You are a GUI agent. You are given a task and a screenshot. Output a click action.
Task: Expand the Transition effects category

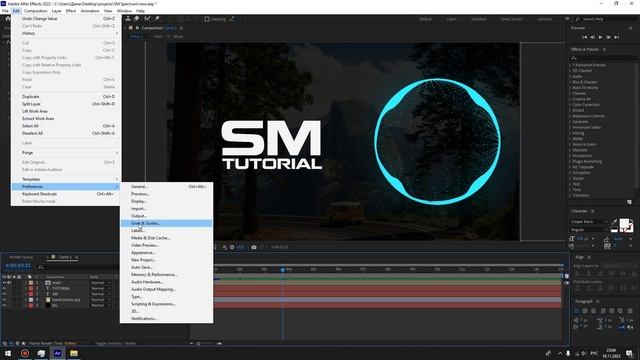(x=570, y=196)
